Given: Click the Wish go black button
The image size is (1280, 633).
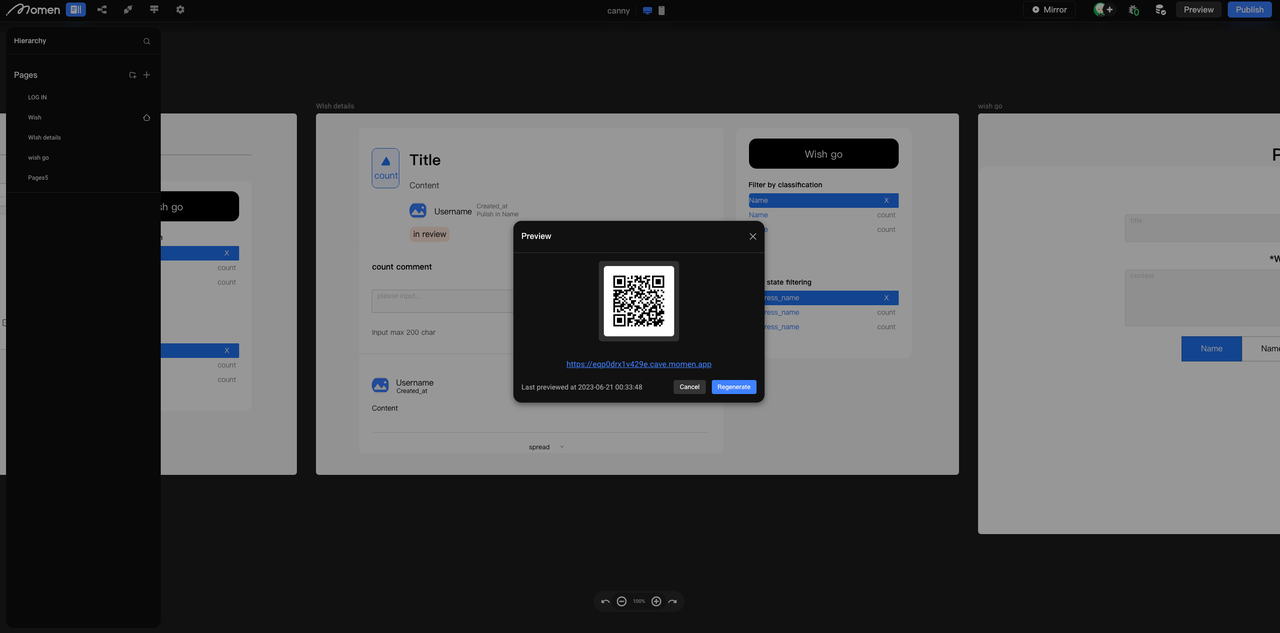Looking at the screenshot, I should click(824, 154).
